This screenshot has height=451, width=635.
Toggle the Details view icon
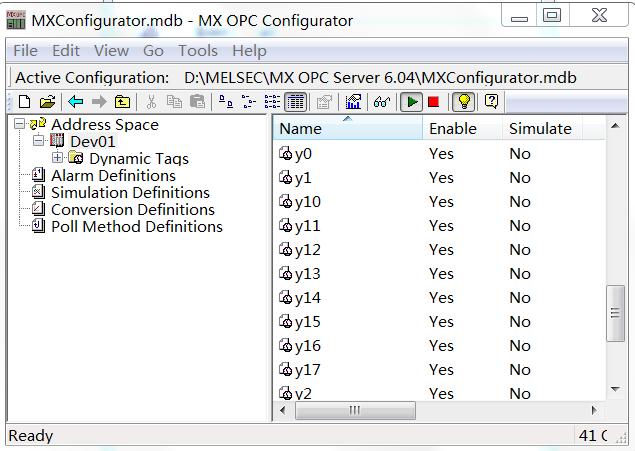coord(296,102)
